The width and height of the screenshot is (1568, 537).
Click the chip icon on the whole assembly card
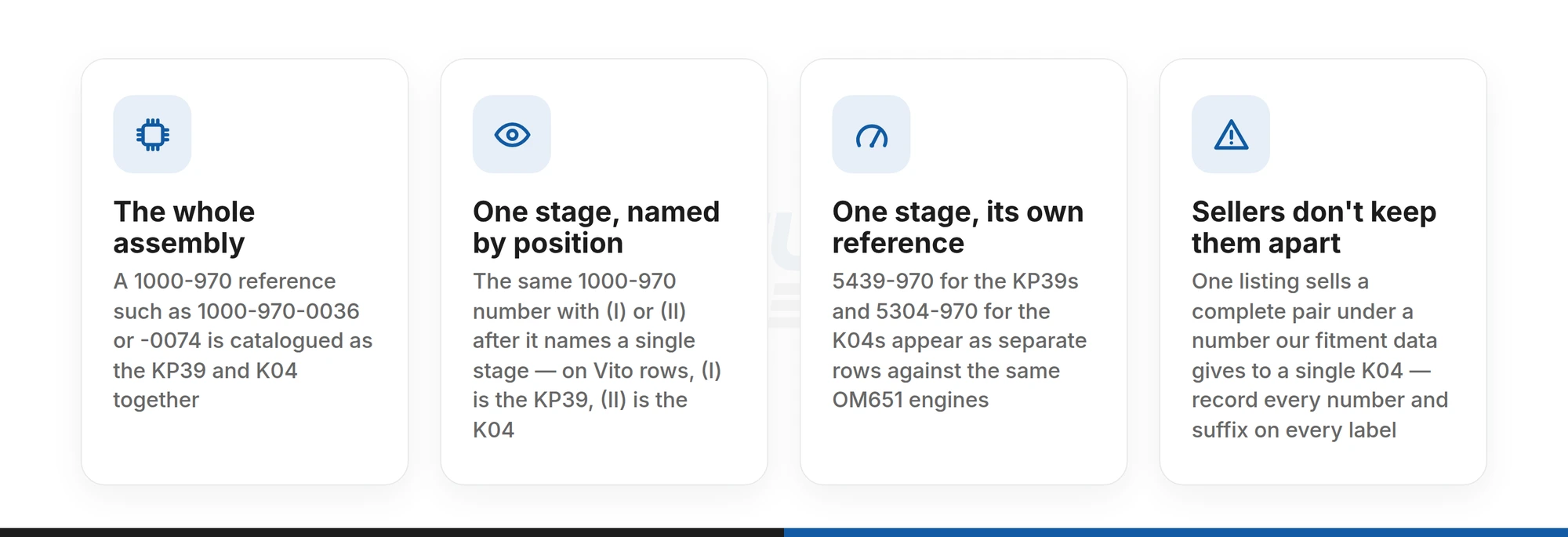click(152, 135)
